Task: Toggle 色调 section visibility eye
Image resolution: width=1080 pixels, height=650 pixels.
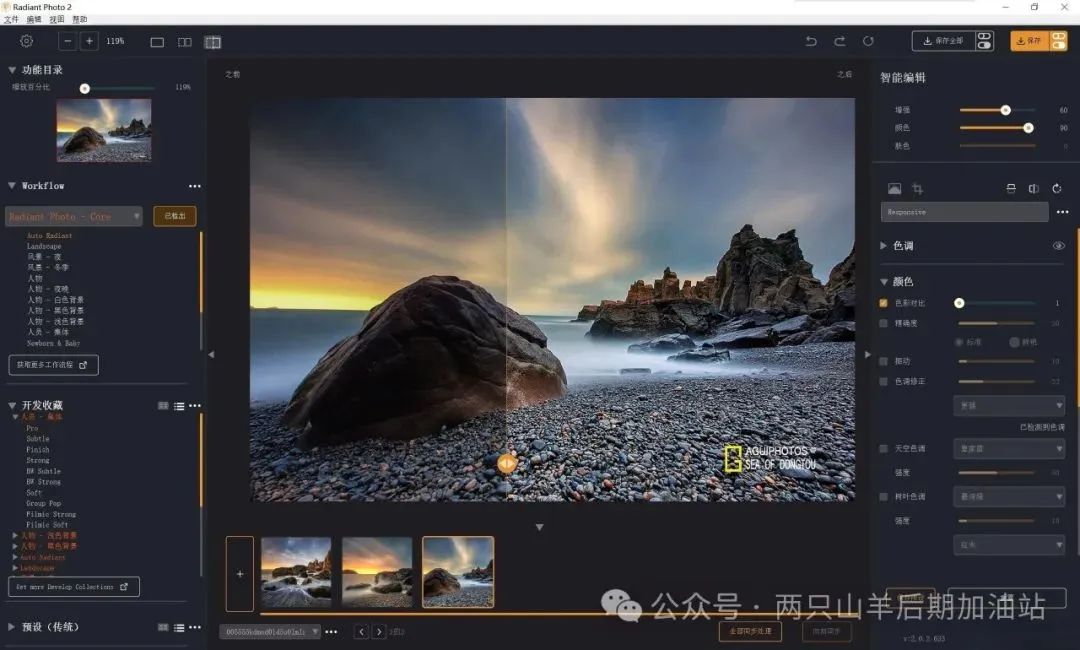Action: pyautogui.click(x=1059, y=246)
